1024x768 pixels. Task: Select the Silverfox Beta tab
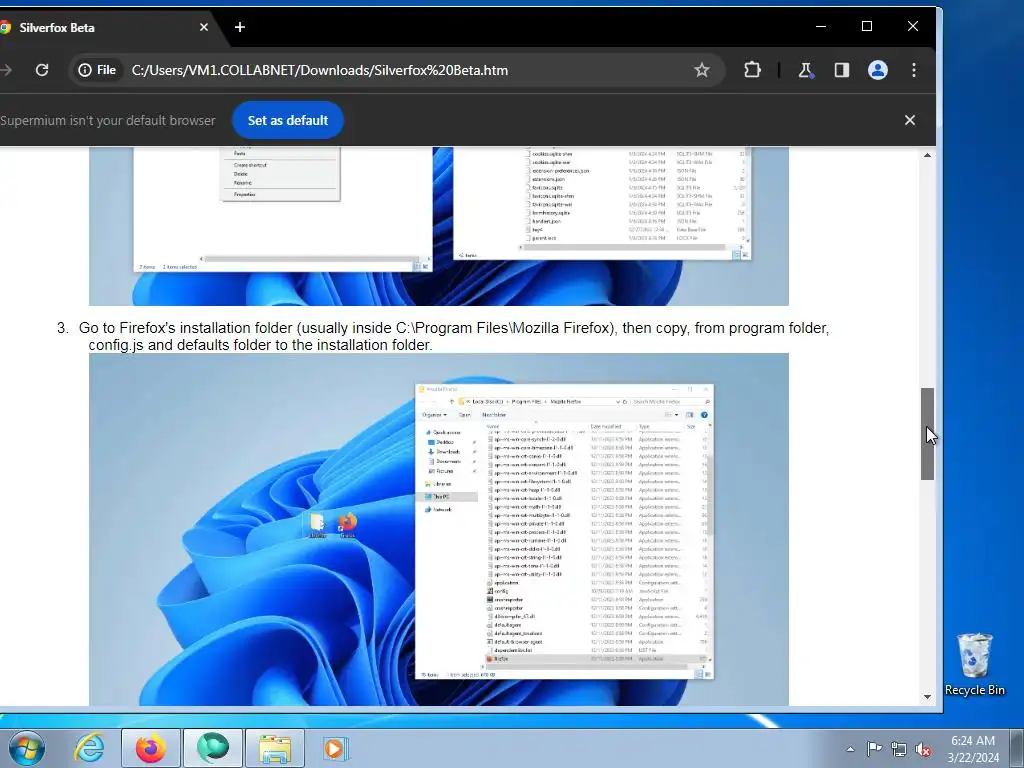[104, 27]
